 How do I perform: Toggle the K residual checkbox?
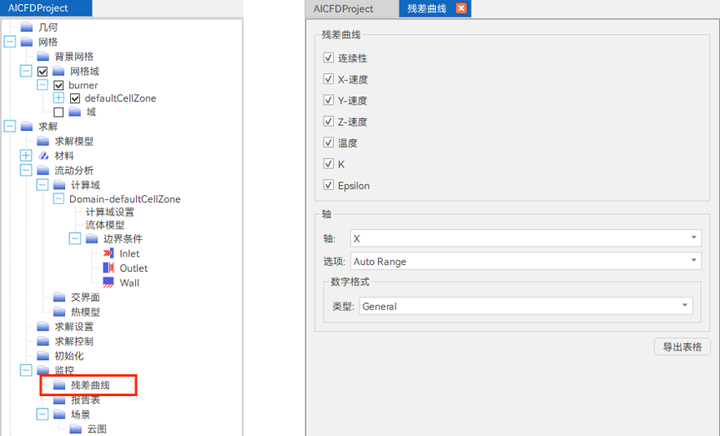click(328, 163)
